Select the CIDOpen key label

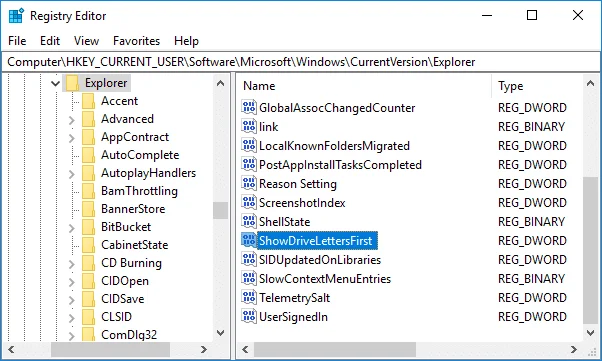125,281
